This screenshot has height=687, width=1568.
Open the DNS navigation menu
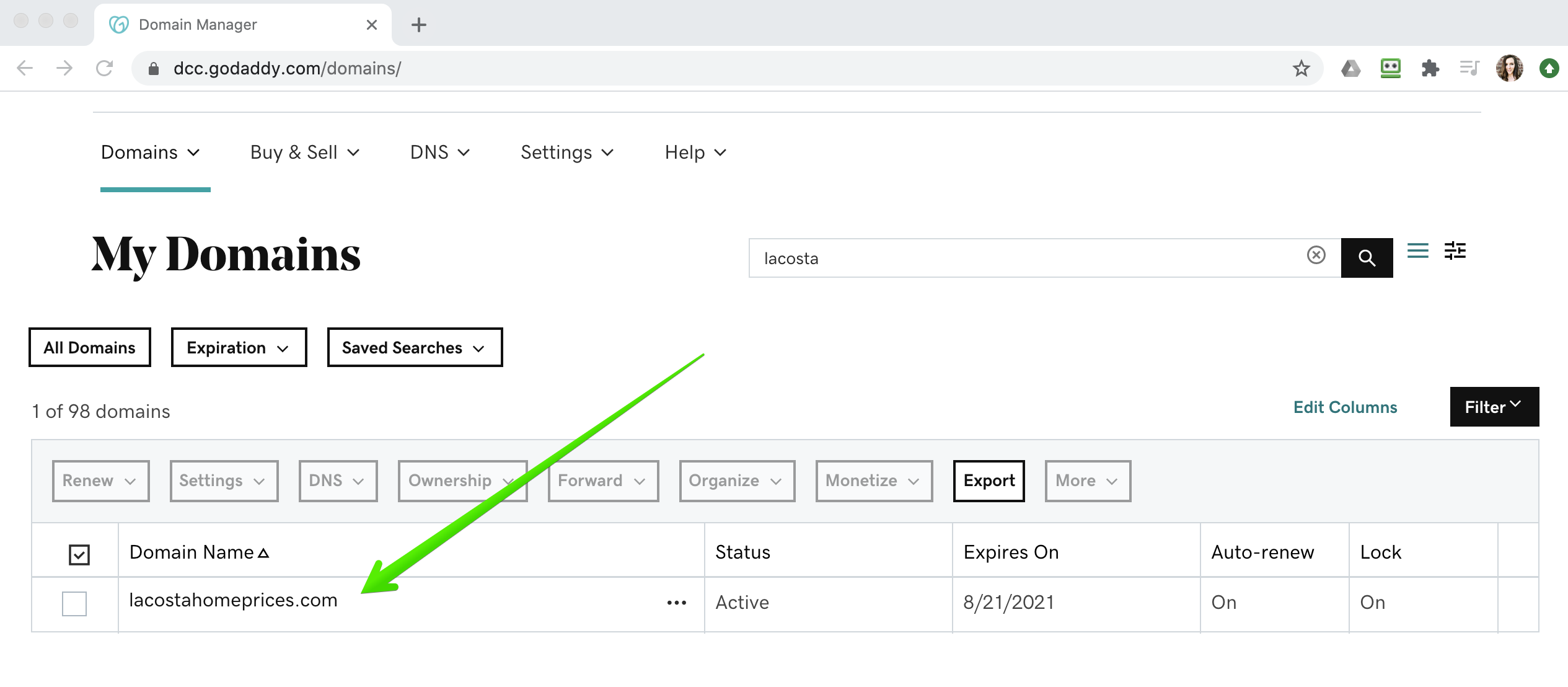click(x=440, y=153)
